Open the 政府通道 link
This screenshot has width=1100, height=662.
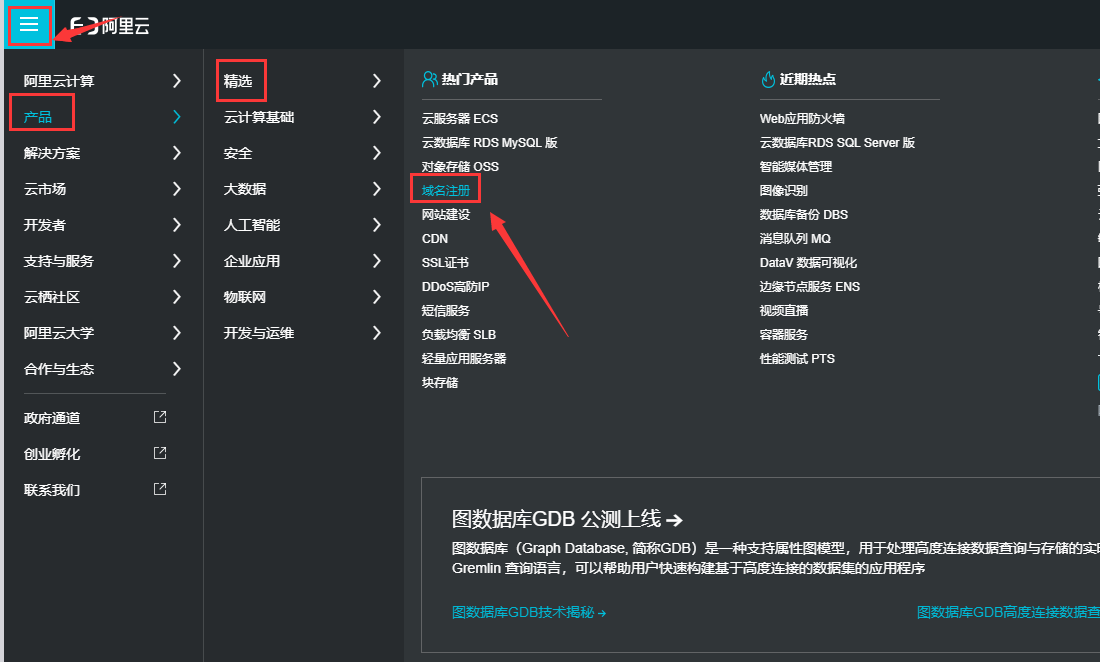52,418
